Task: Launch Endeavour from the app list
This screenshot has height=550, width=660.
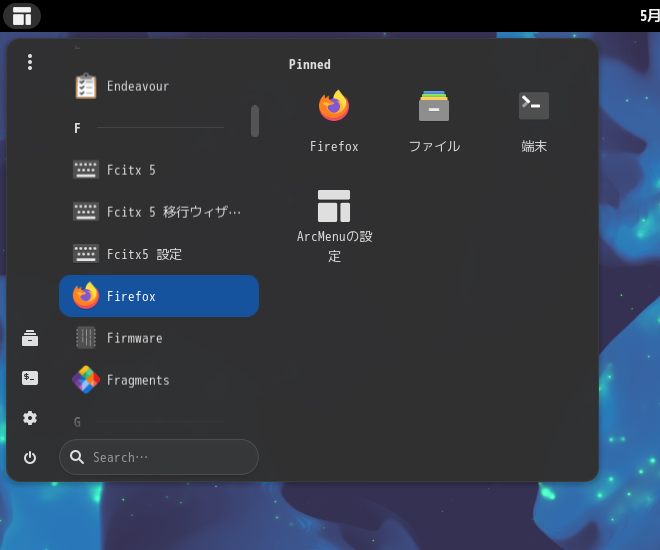Action: click(x=159, y=86)
